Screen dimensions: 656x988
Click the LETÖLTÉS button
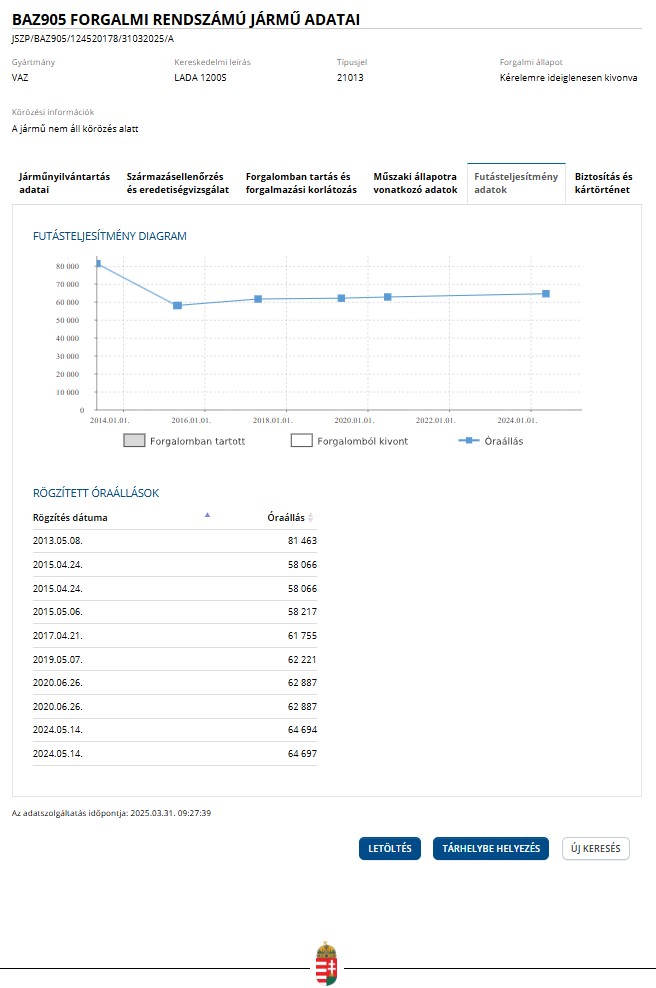point(390,848)
